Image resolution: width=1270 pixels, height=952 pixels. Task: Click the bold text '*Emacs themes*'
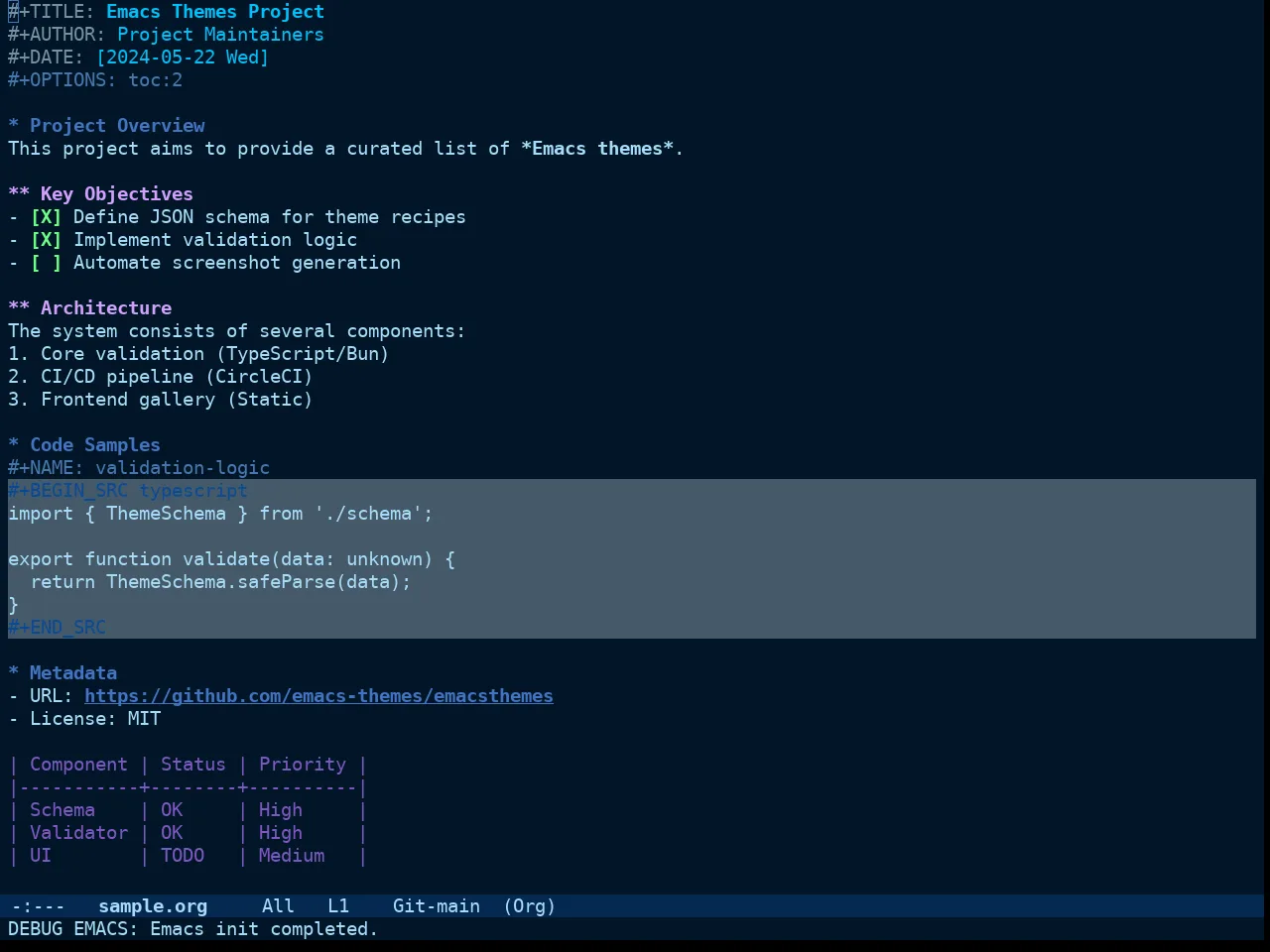(x=596, y=149)
